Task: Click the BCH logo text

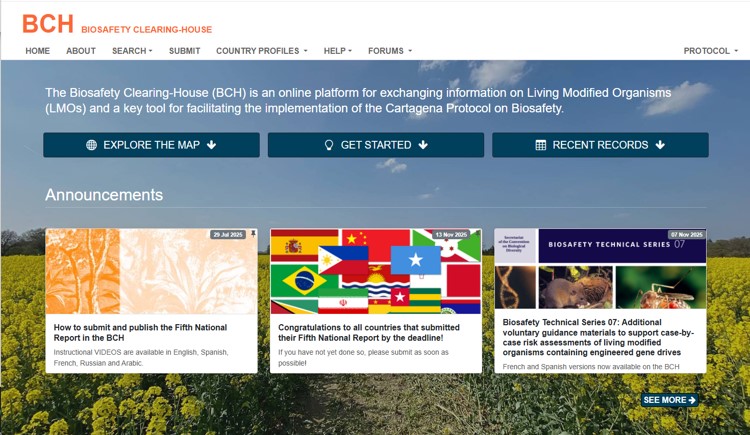Action: click(47, 24)
